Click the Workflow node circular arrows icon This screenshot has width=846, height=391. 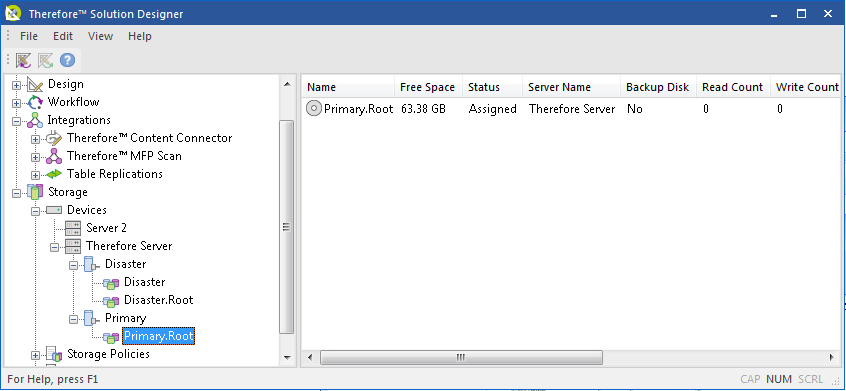click(x=35, y=102)
